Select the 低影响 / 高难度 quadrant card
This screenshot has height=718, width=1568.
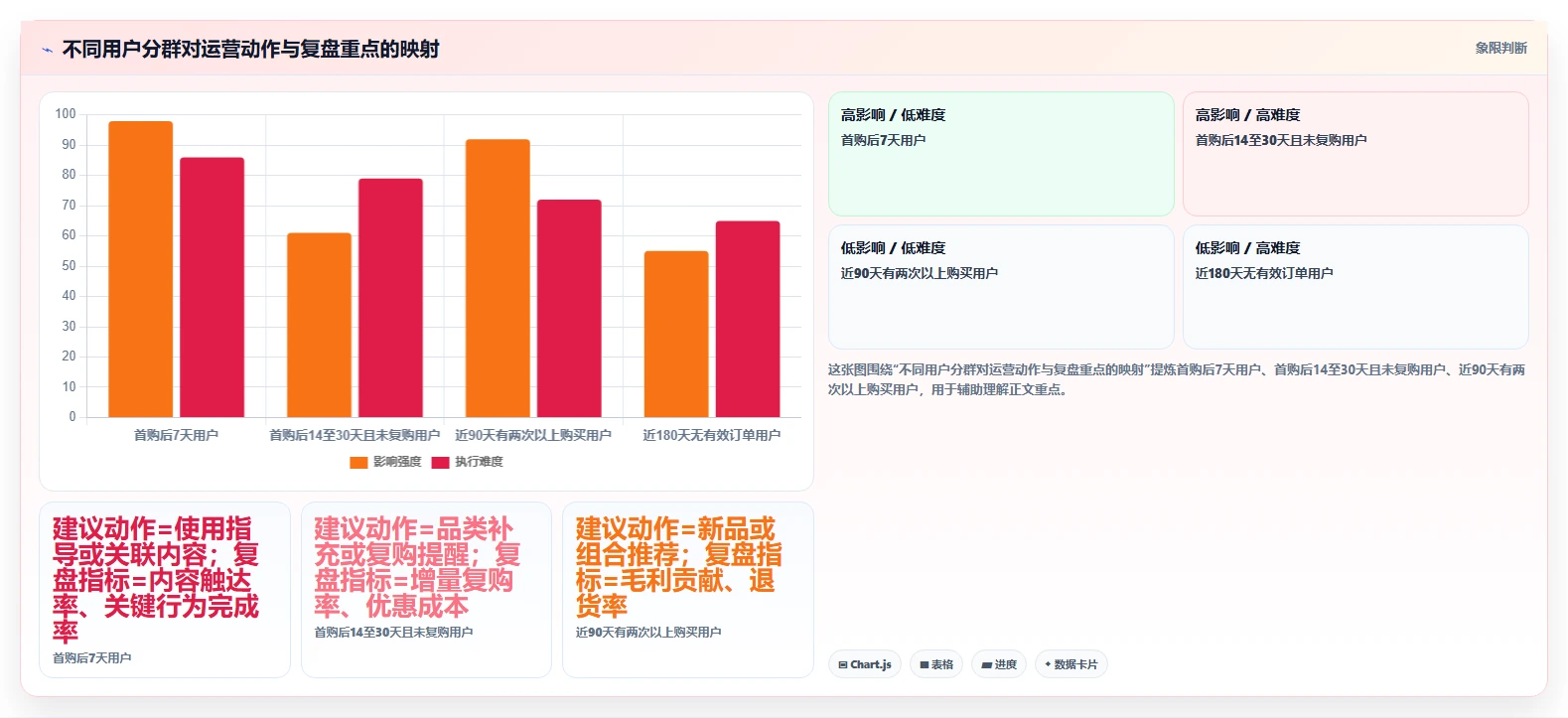(1355, 287)
